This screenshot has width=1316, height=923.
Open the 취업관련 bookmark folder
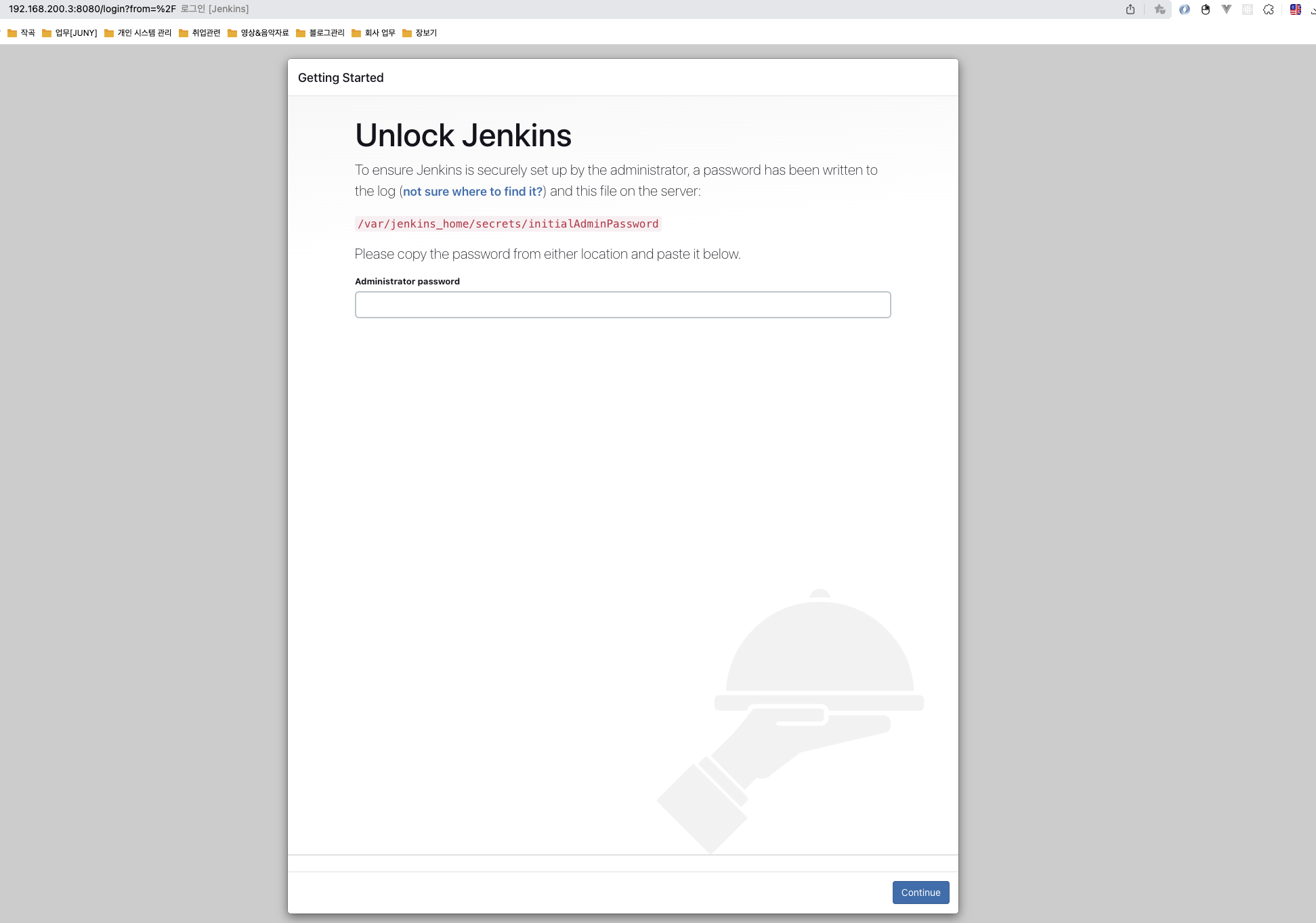coord(200,33)
